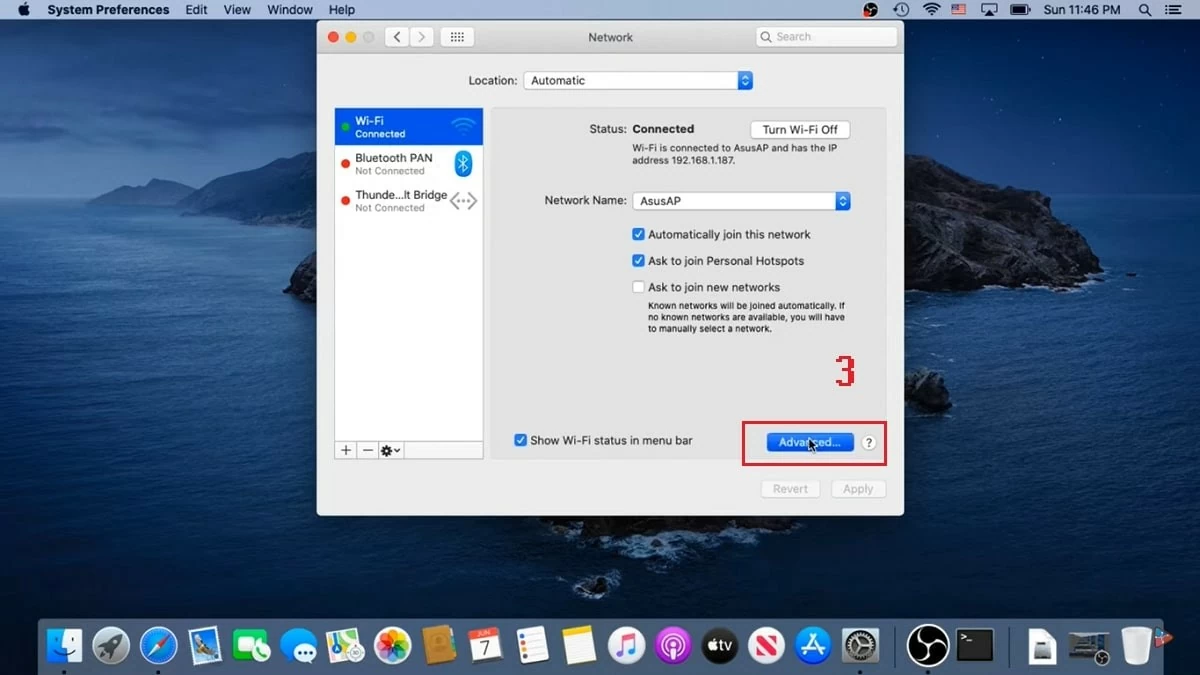Open the Show All preferences grid icon
This screenshot has height=675, width=1200.
point(457,36)
